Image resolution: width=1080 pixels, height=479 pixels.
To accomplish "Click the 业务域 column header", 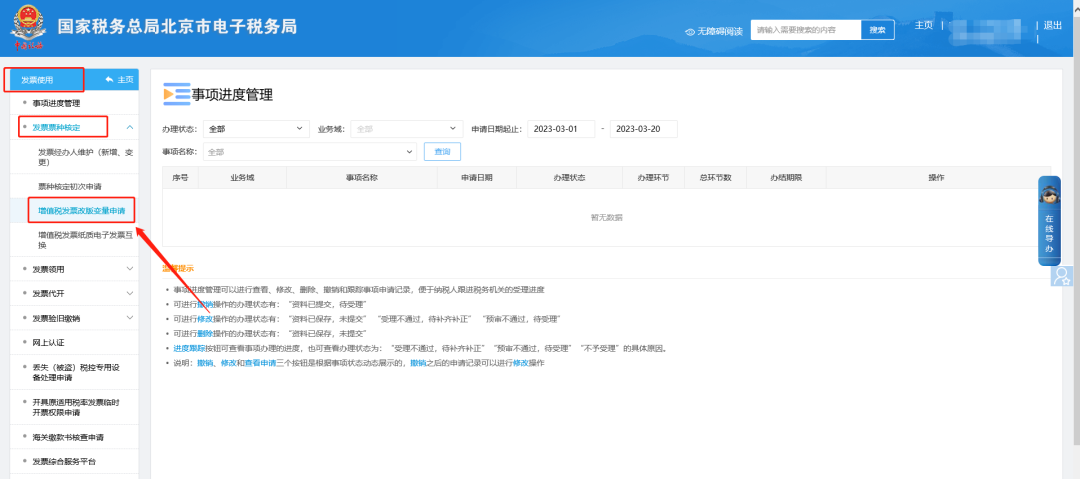I will 242,177.
